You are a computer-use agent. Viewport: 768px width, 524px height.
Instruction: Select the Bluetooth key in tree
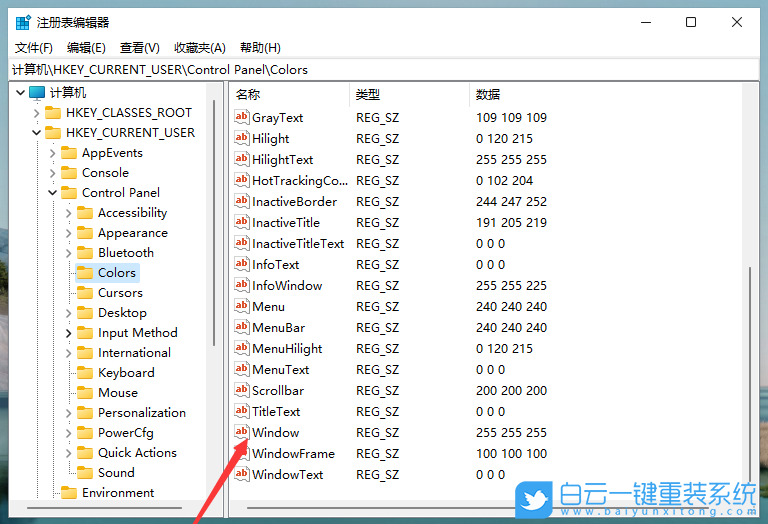click(x=126, y=253)
